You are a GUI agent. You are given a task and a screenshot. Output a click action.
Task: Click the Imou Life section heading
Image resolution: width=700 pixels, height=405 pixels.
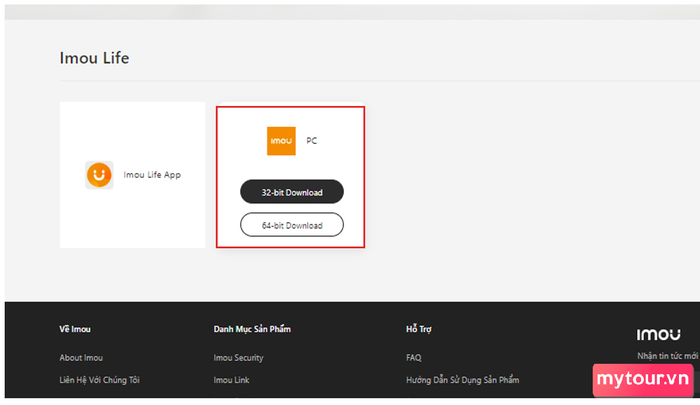pos(94,58)
